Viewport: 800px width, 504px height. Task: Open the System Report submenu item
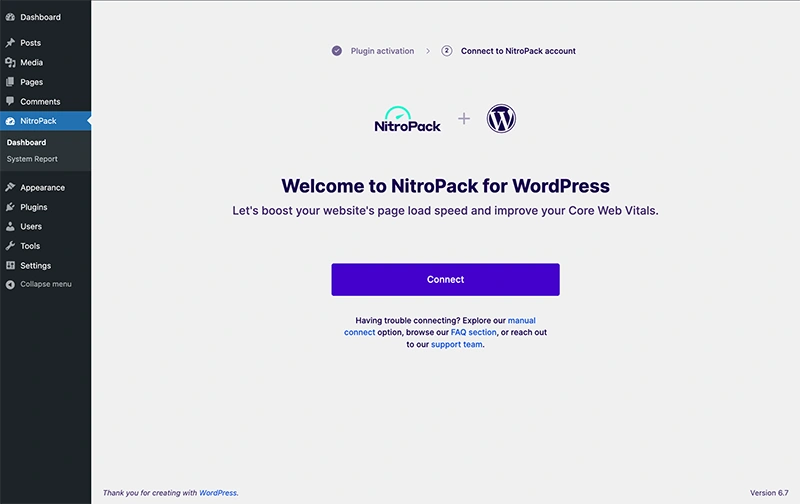(x=32, y=159)
